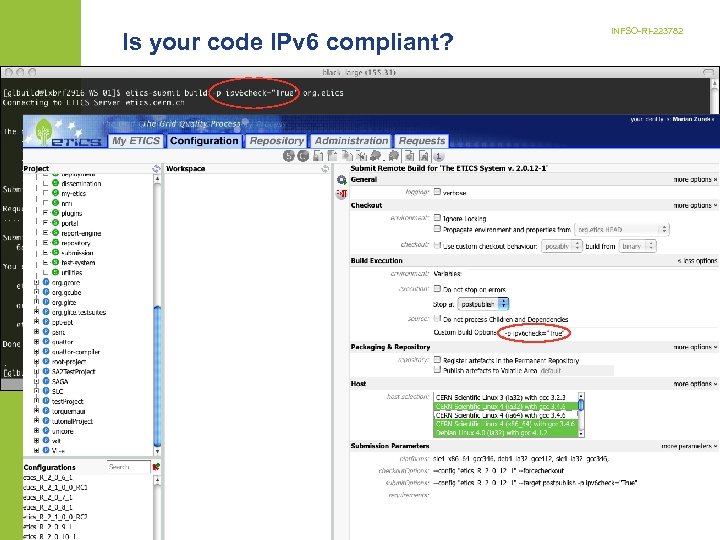The image size is (720, 540).
Task: Enable Do not stop on errors
Action: 437,289
